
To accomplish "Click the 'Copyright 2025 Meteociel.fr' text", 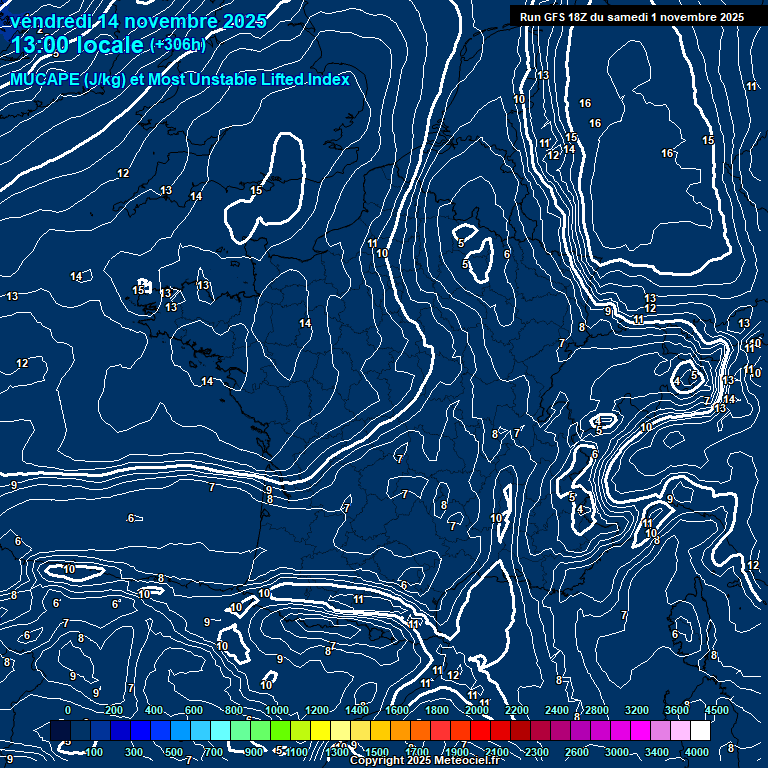I will 425,760.
